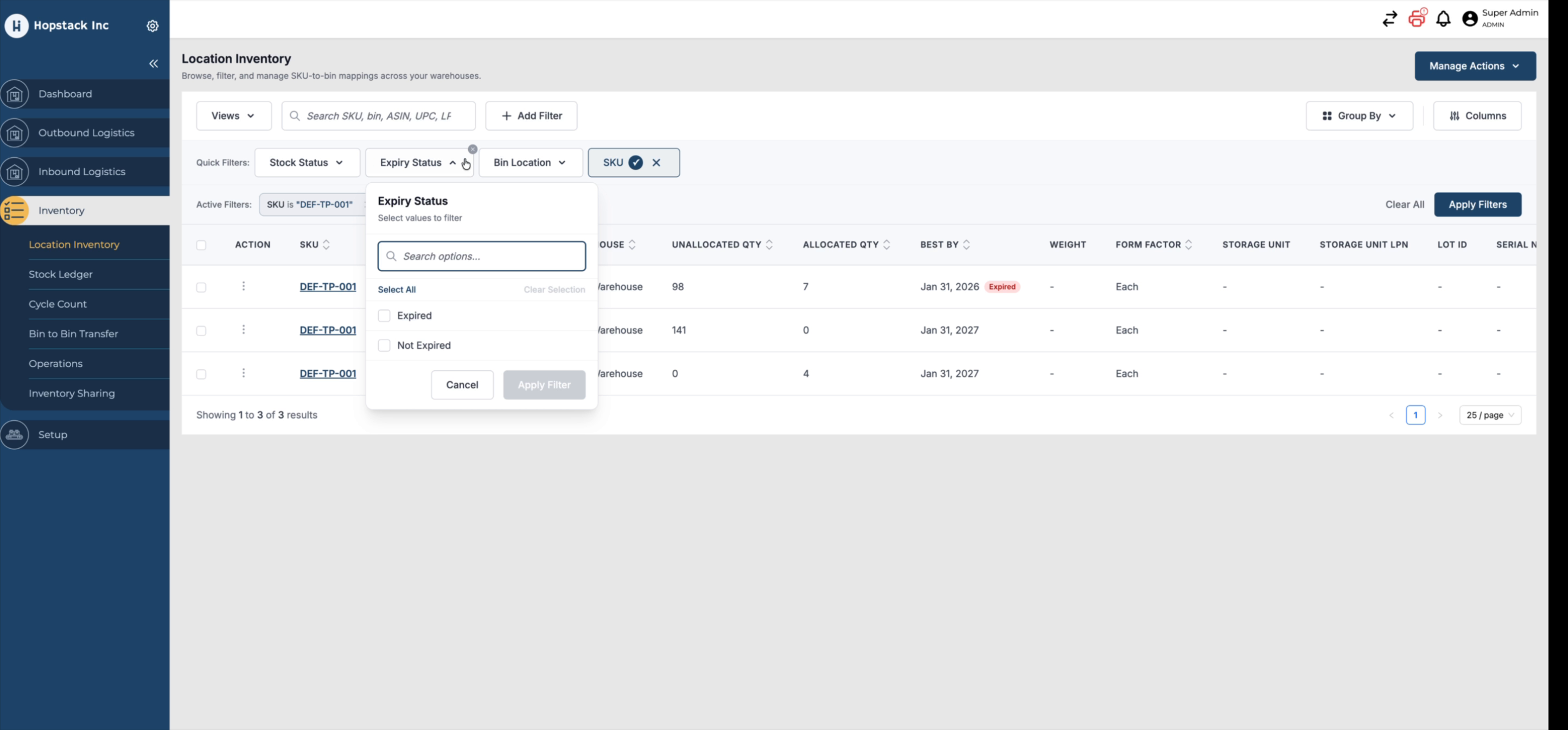
Task: Collapse sidebar with double chevron icon
Action: (154, 63)
